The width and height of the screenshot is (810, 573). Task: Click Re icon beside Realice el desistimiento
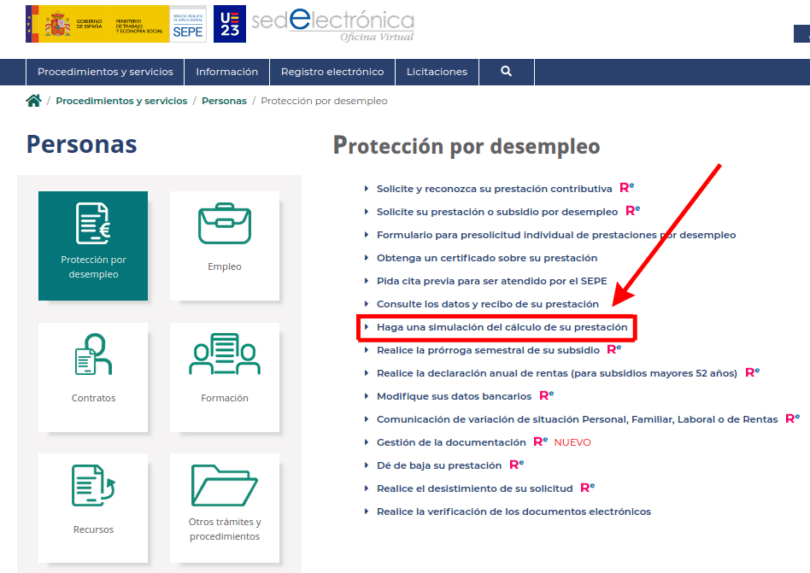point(588,487)
